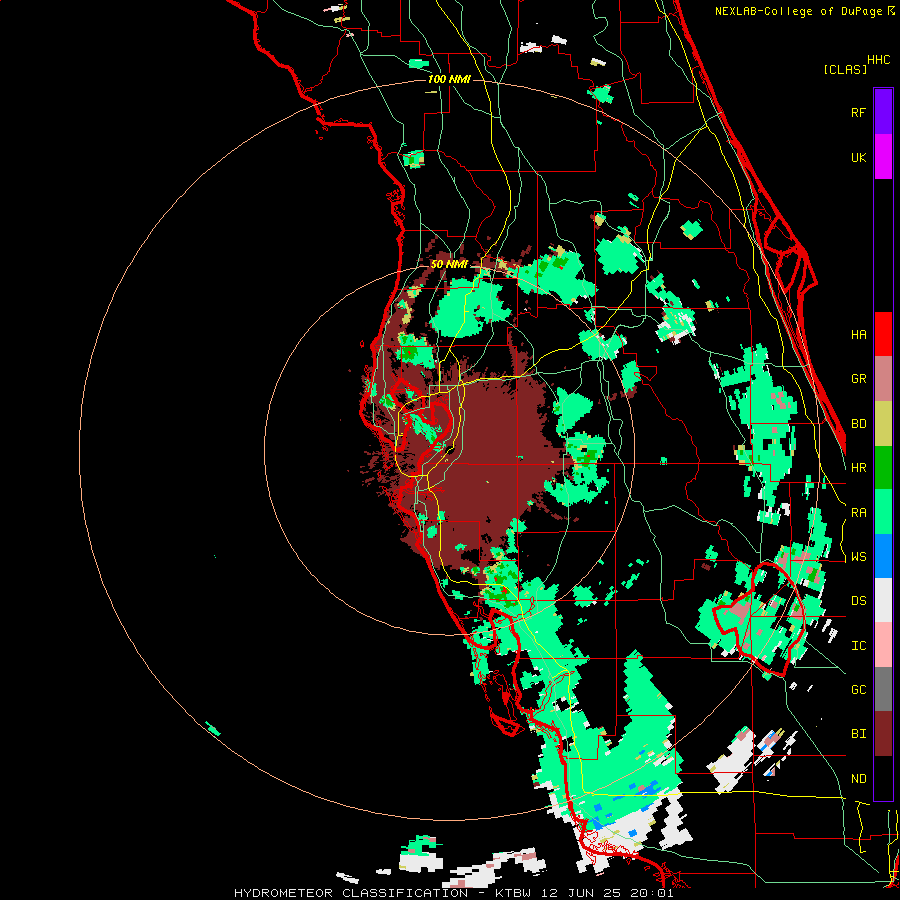This screenshot has height=900, width=900.
Task: Click the DS dry snow white swatch
Action: coord(883,600)
